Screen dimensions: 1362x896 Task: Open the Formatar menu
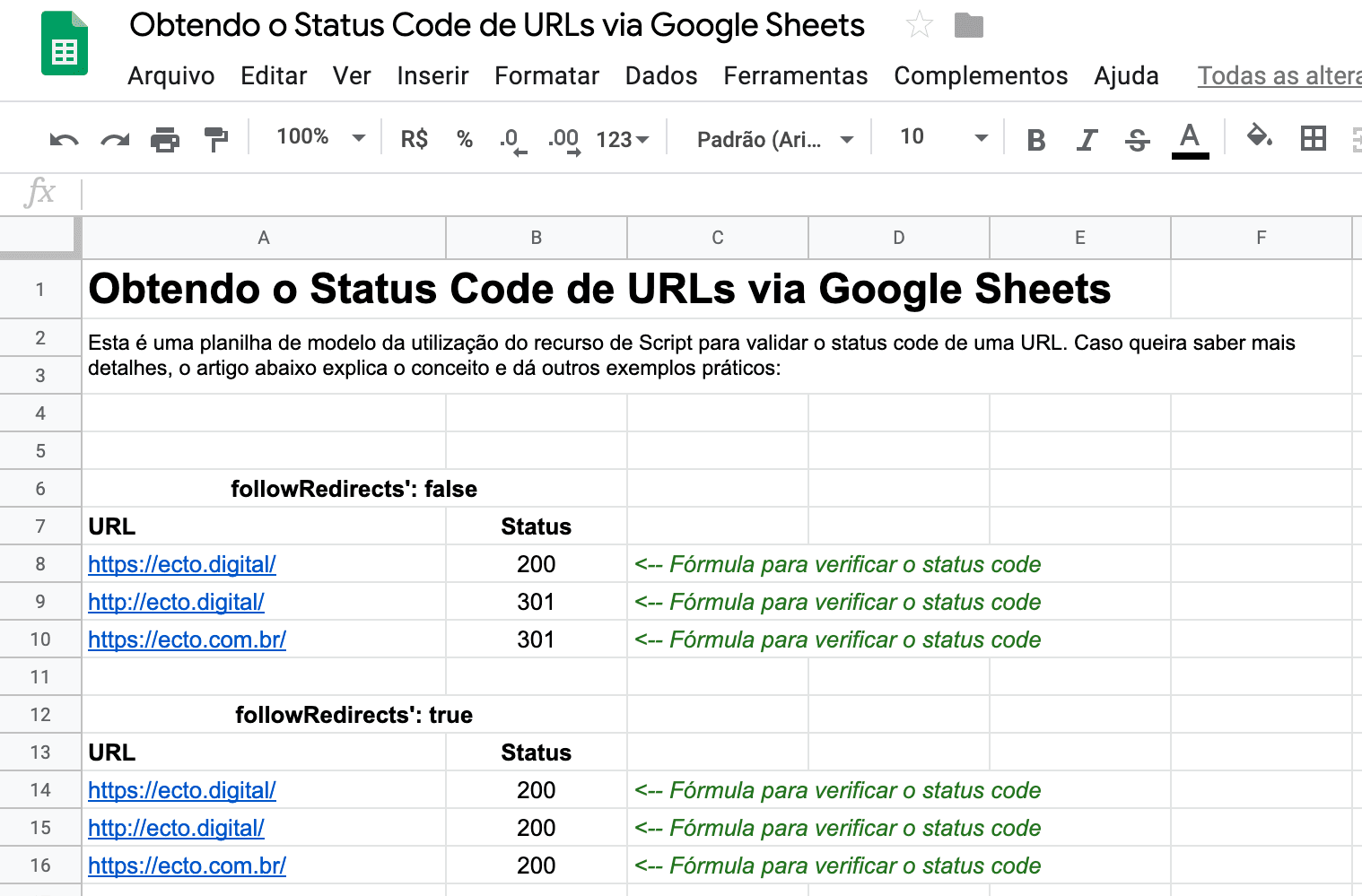pyautogui.click(x=547, y=76)
